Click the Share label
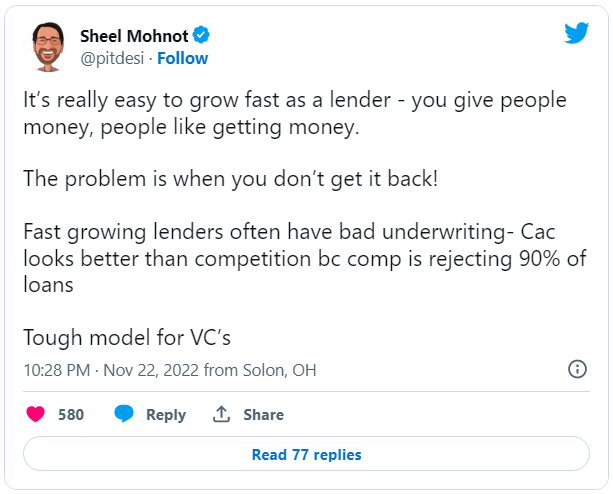Screen dimensions: 613x494 pos(263,415)
